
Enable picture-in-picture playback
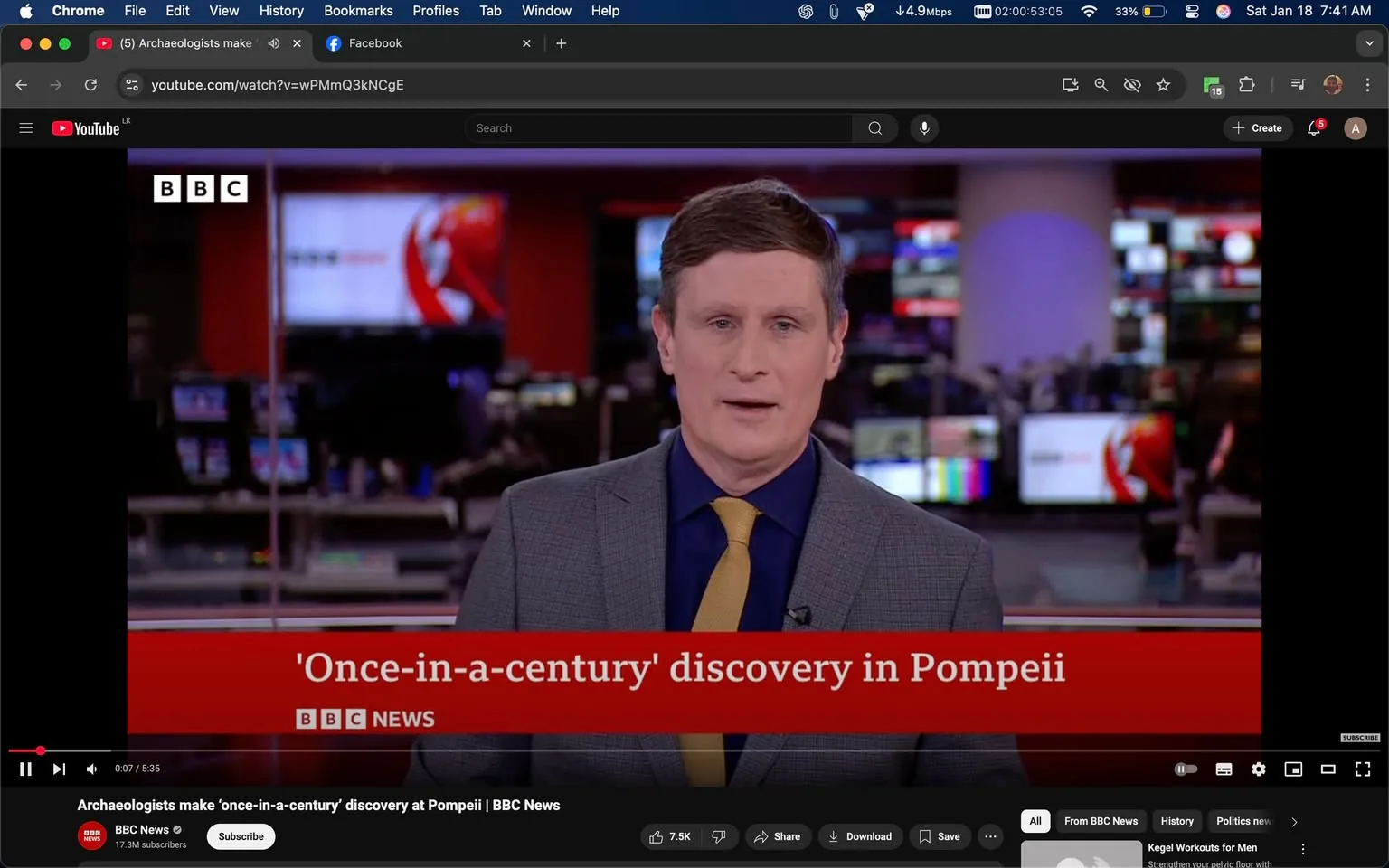[1293, 769]
